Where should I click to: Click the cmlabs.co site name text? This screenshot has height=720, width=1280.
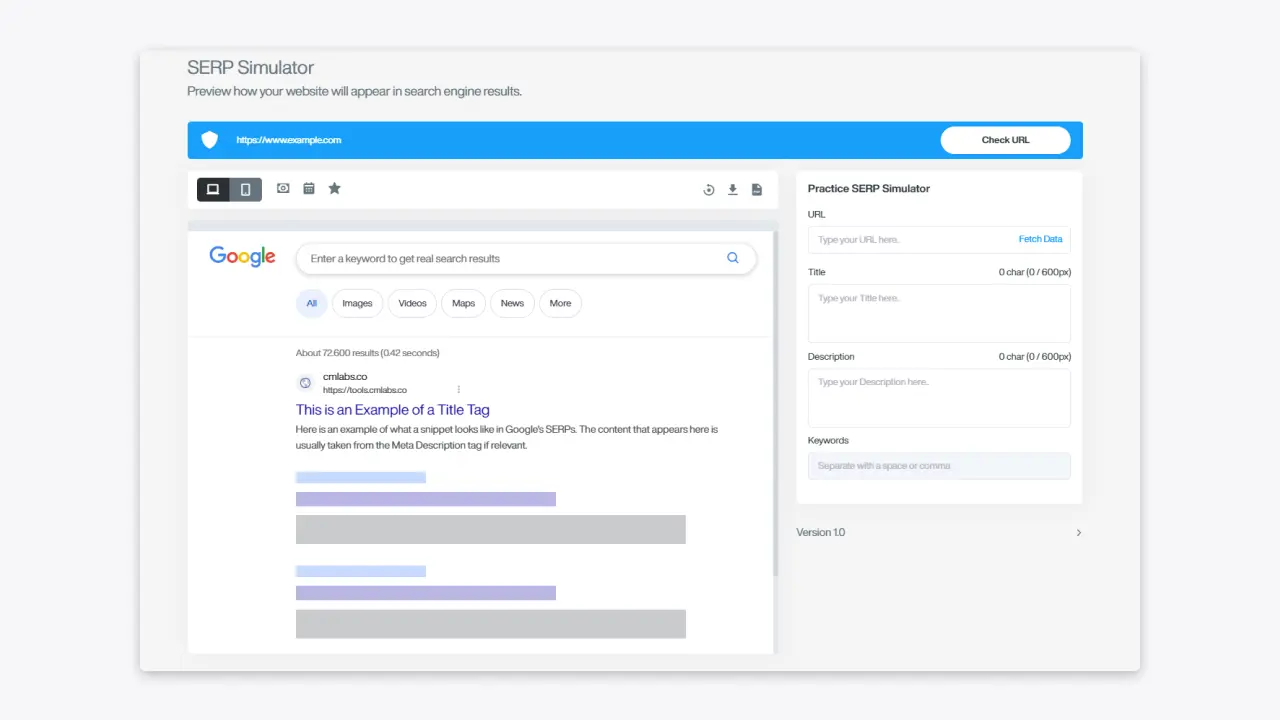pos(345,377)
